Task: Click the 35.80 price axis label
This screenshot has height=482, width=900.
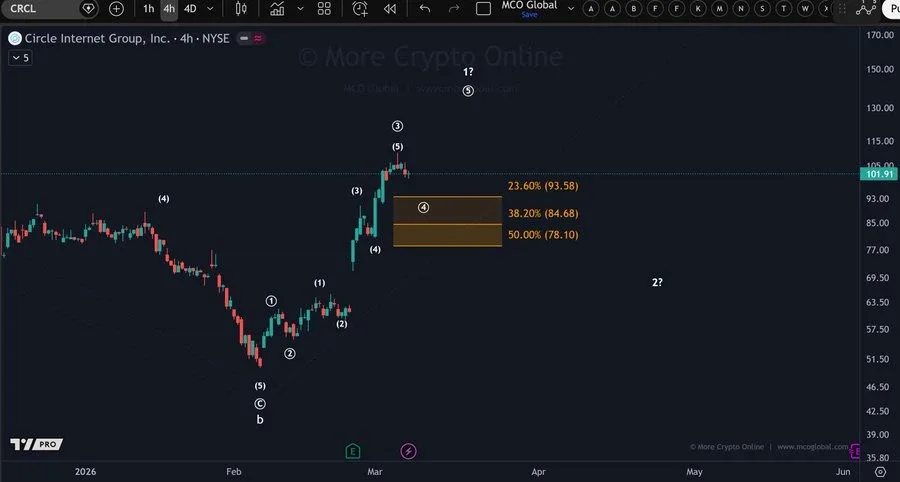Action: [x=880, y=458]
